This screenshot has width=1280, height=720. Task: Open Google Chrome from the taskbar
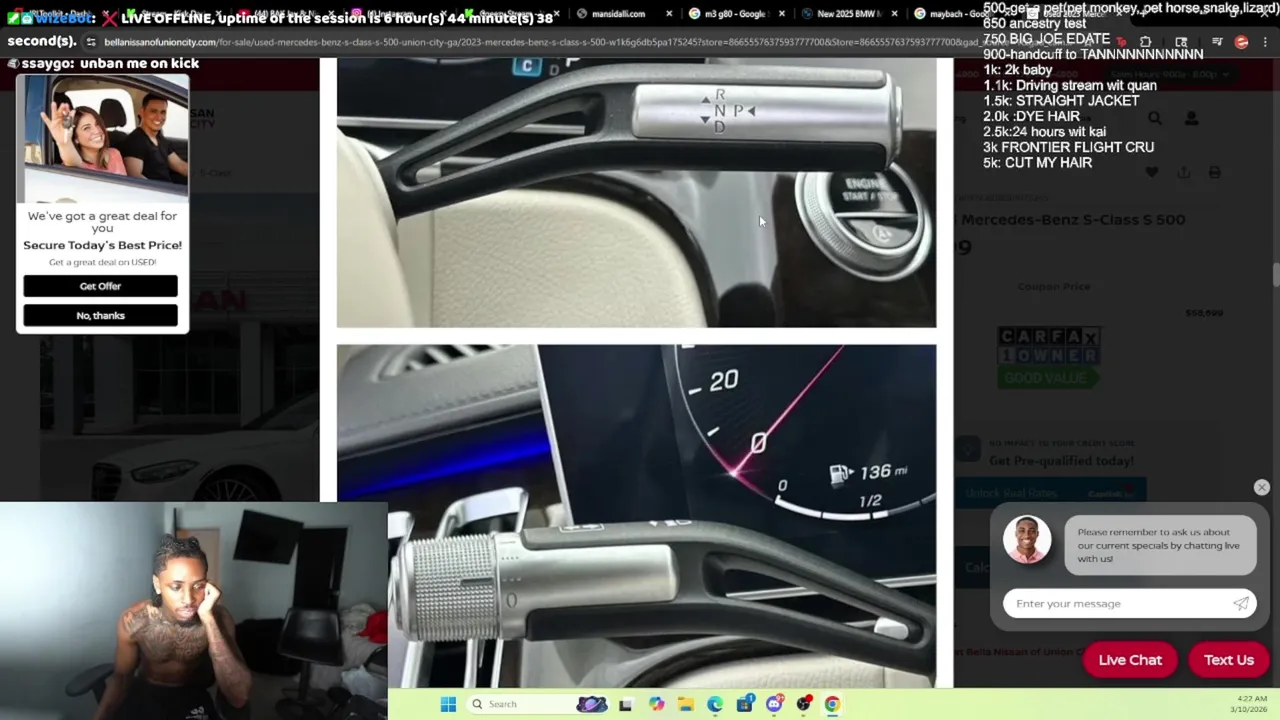[x=832, y=704]
